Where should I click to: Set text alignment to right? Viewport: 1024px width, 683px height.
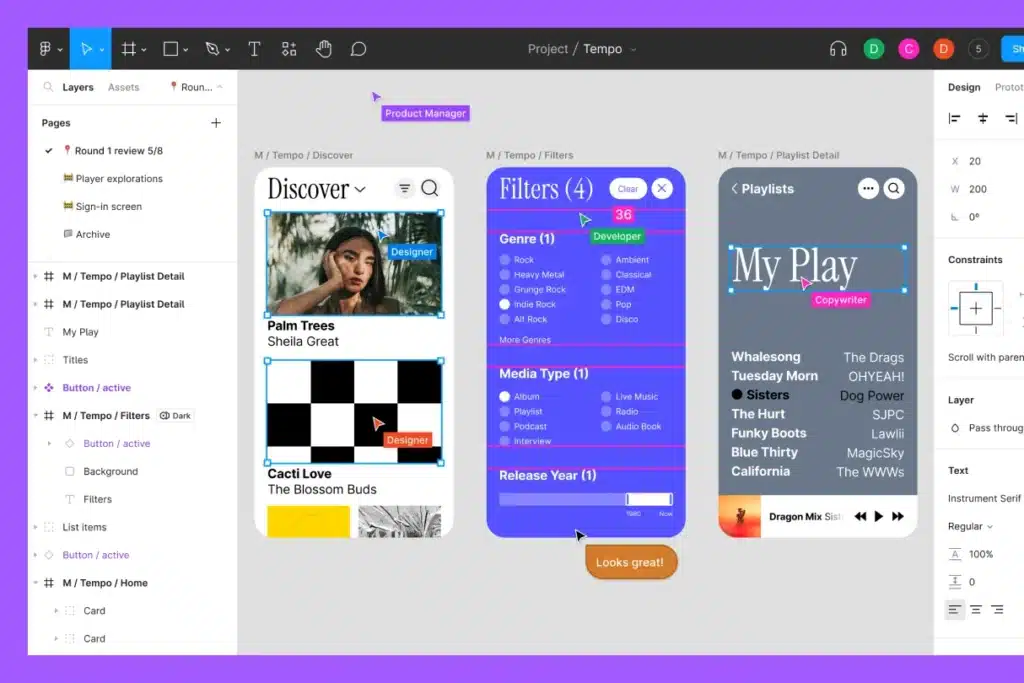coord(997,609)
